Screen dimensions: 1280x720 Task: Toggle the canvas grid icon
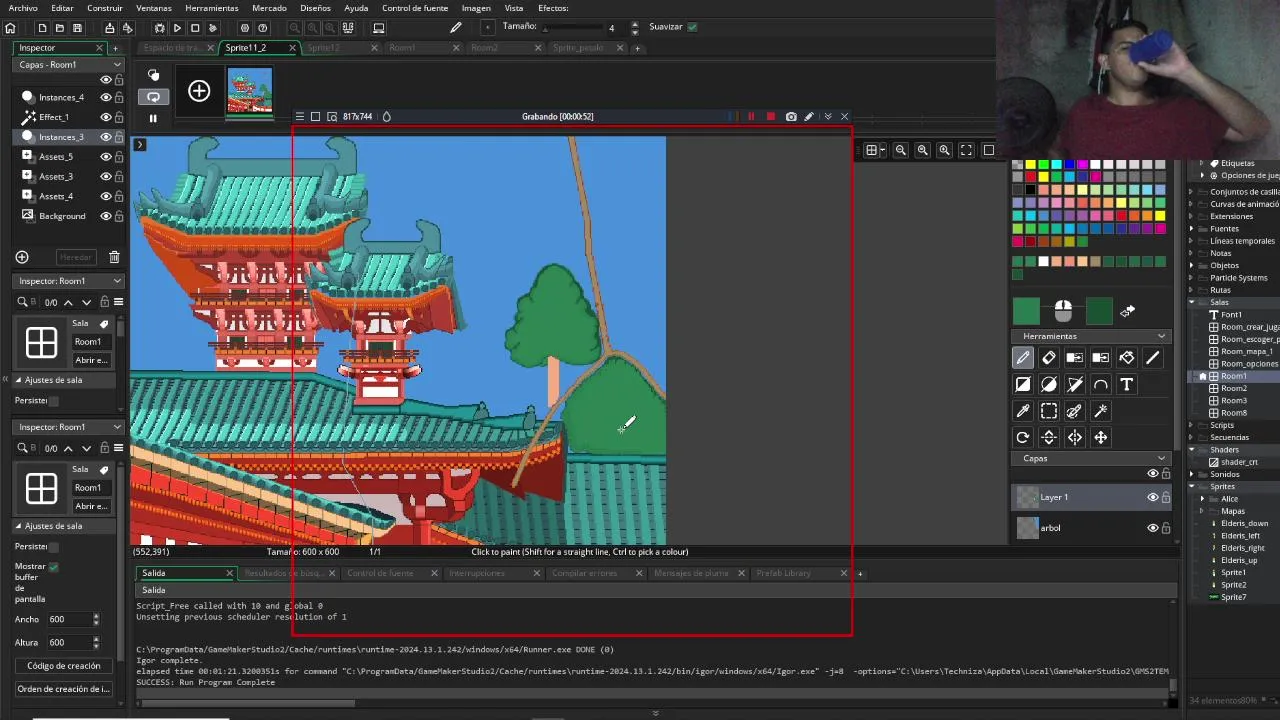coord(872,150)
